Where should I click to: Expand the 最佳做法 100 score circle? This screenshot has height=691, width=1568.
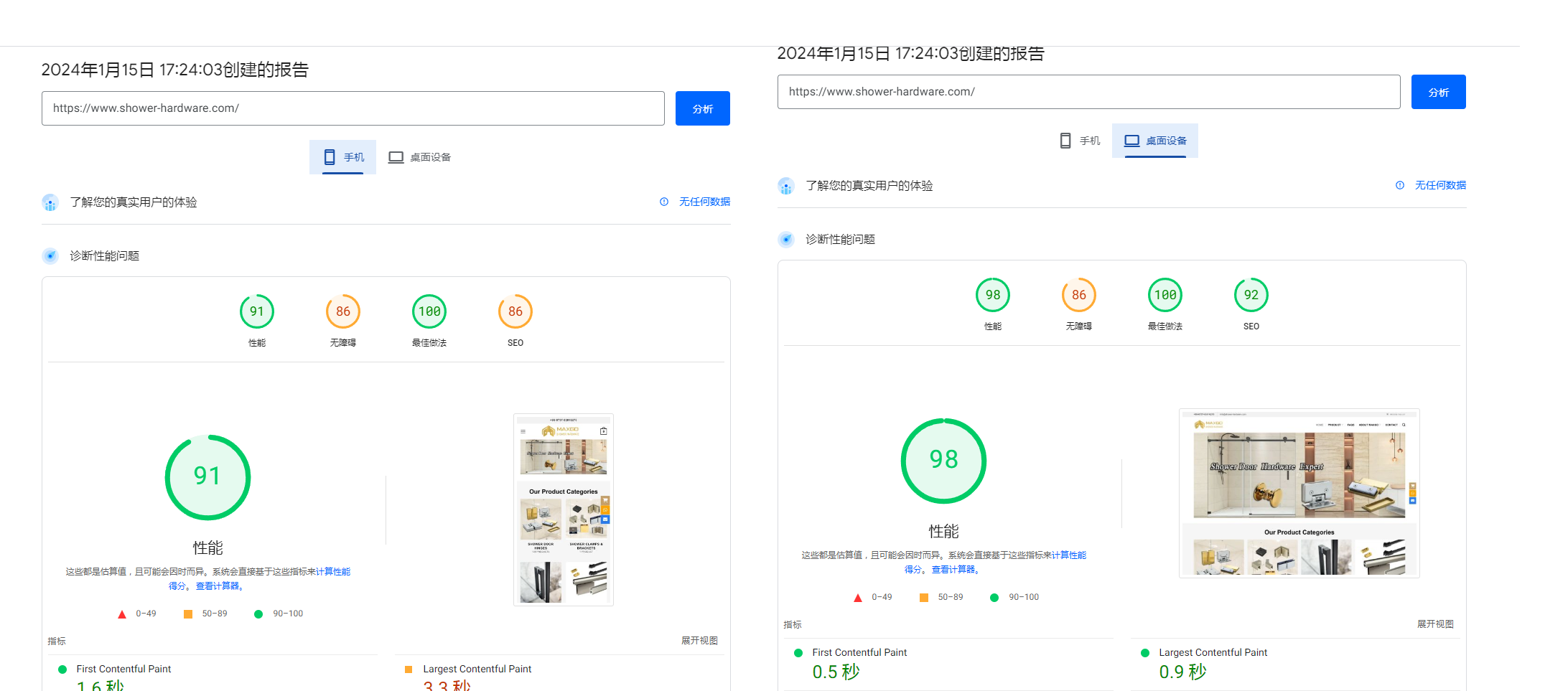429,311
